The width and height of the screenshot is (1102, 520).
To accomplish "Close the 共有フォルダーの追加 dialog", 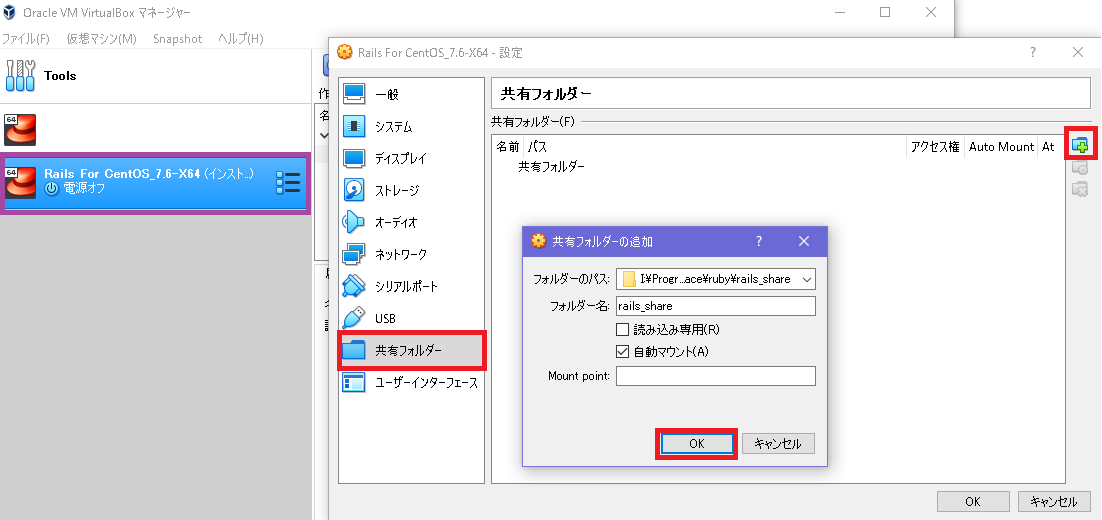I will [x=804, y=241].
